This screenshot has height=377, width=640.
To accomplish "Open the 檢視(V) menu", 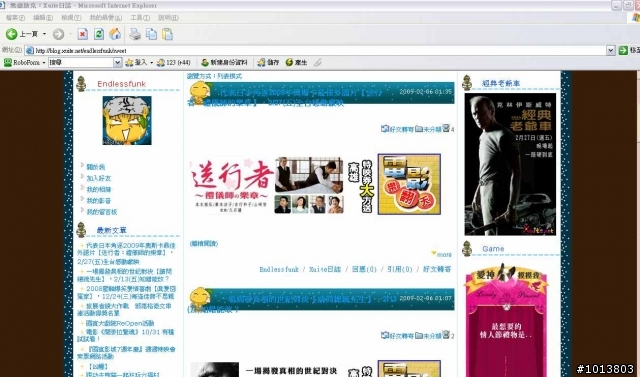I will (x=71, y=18).
